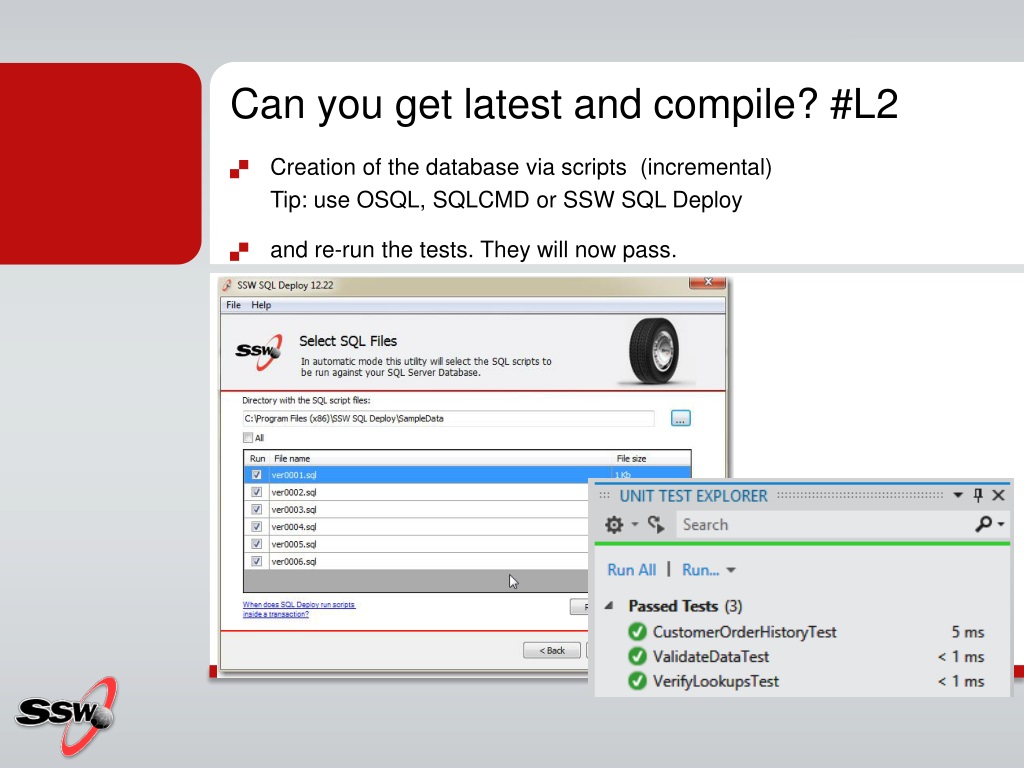Click the SSW logo in the wizard header
This screenshot has height=768, width=1024.
[259, 352]
